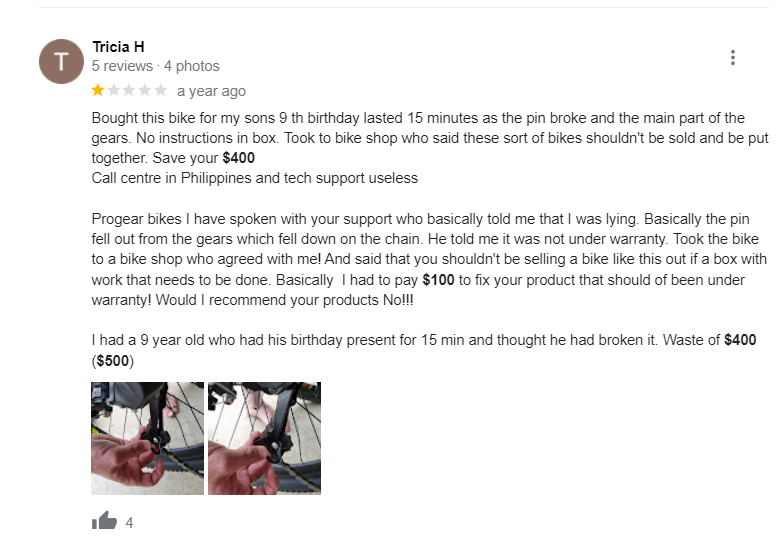Viewport: 783px width, 538px height.
Task: Click the 'a year ago' timestamp
Action: 211,91
